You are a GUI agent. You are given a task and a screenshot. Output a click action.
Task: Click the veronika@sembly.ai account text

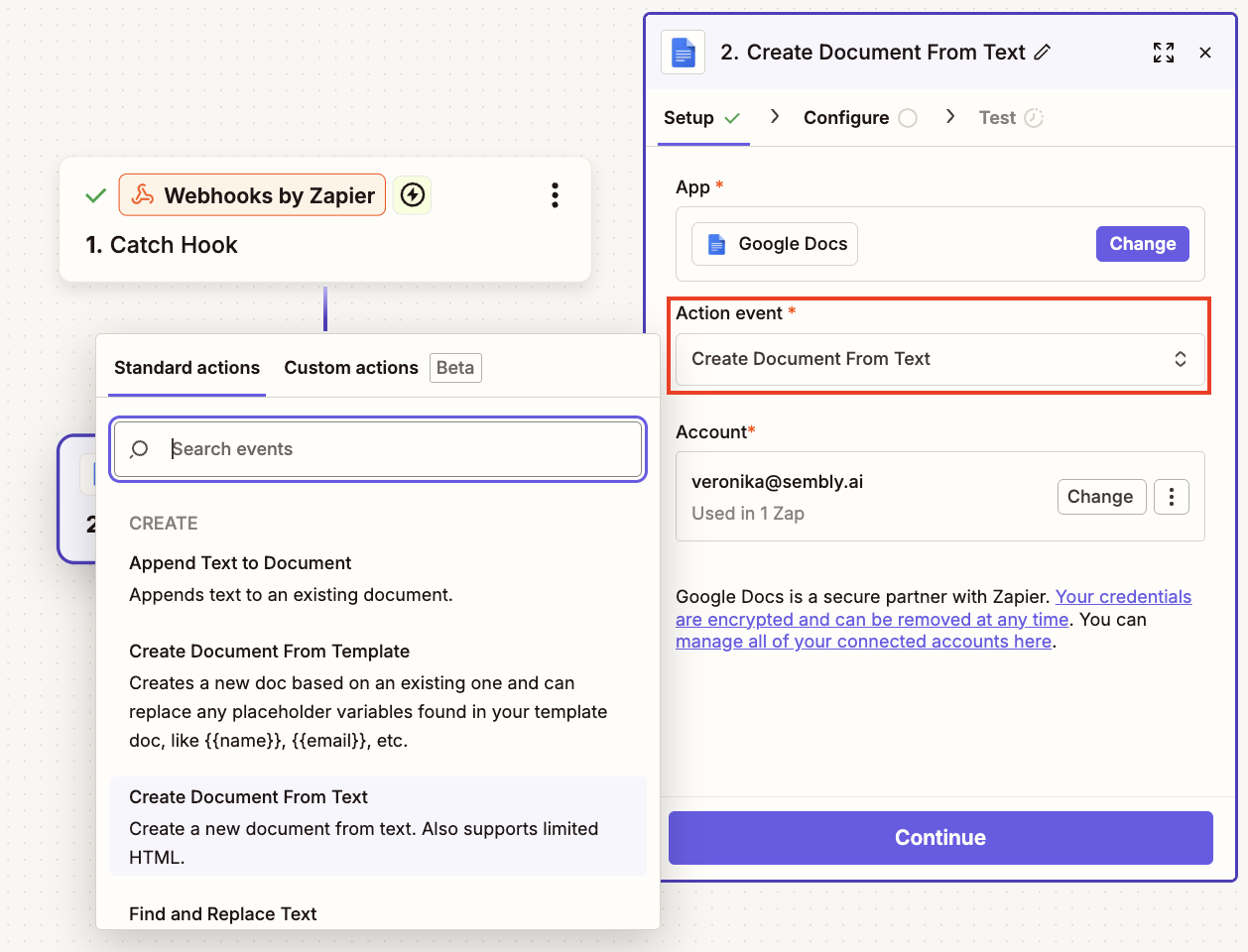pyautogui.click(x=777, y=482)
